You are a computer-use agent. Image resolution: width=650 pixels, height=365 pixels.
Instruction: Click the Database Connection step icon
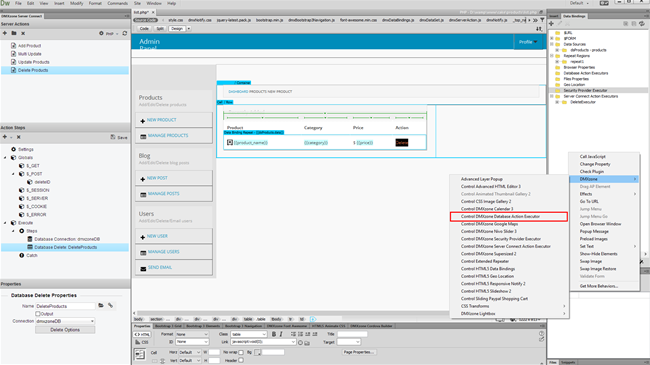click(30, 239)
